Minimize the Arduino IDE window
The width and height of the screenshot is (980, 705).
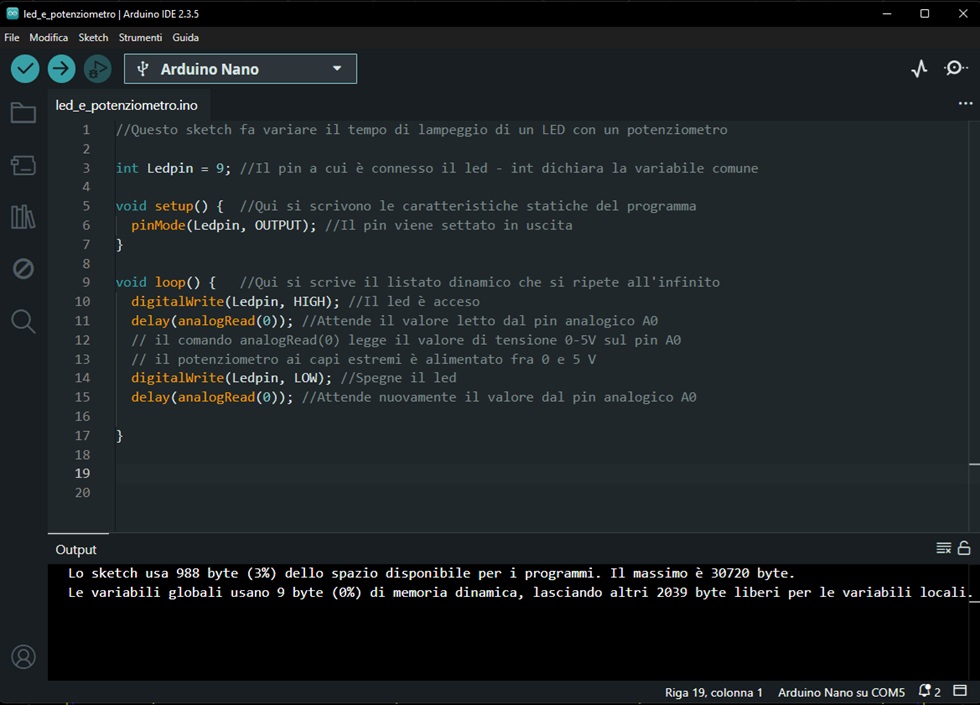[x=887, y=13]
